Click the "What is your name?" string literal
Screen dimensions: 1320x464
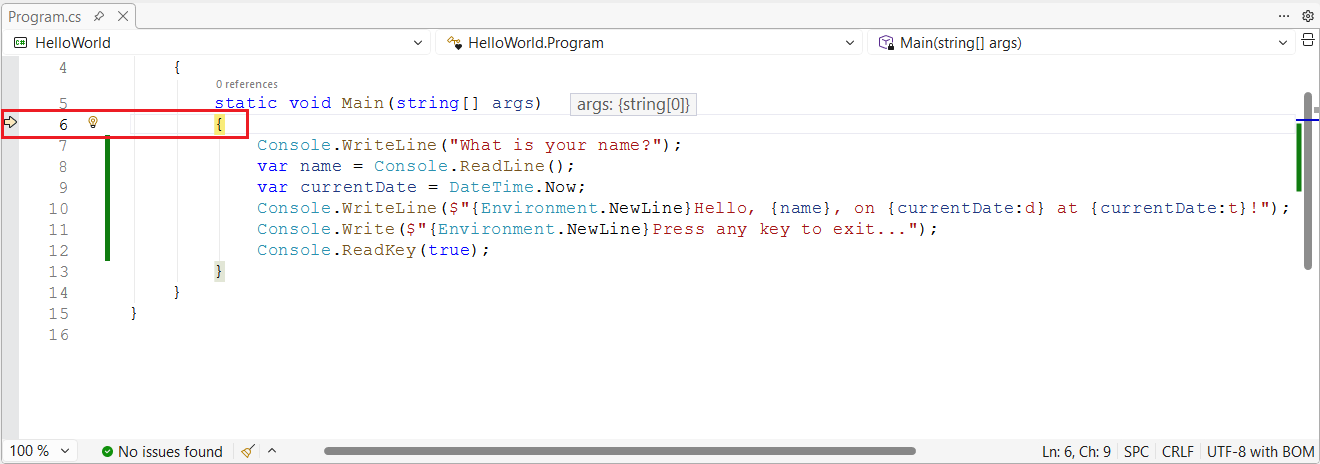(x=555, y=145)
